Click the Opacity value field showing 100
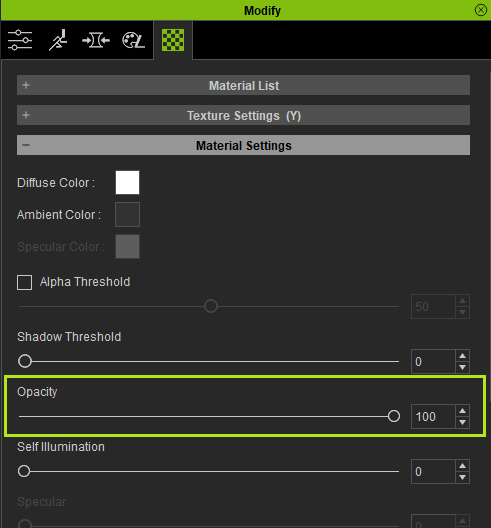 click(433, 417)
